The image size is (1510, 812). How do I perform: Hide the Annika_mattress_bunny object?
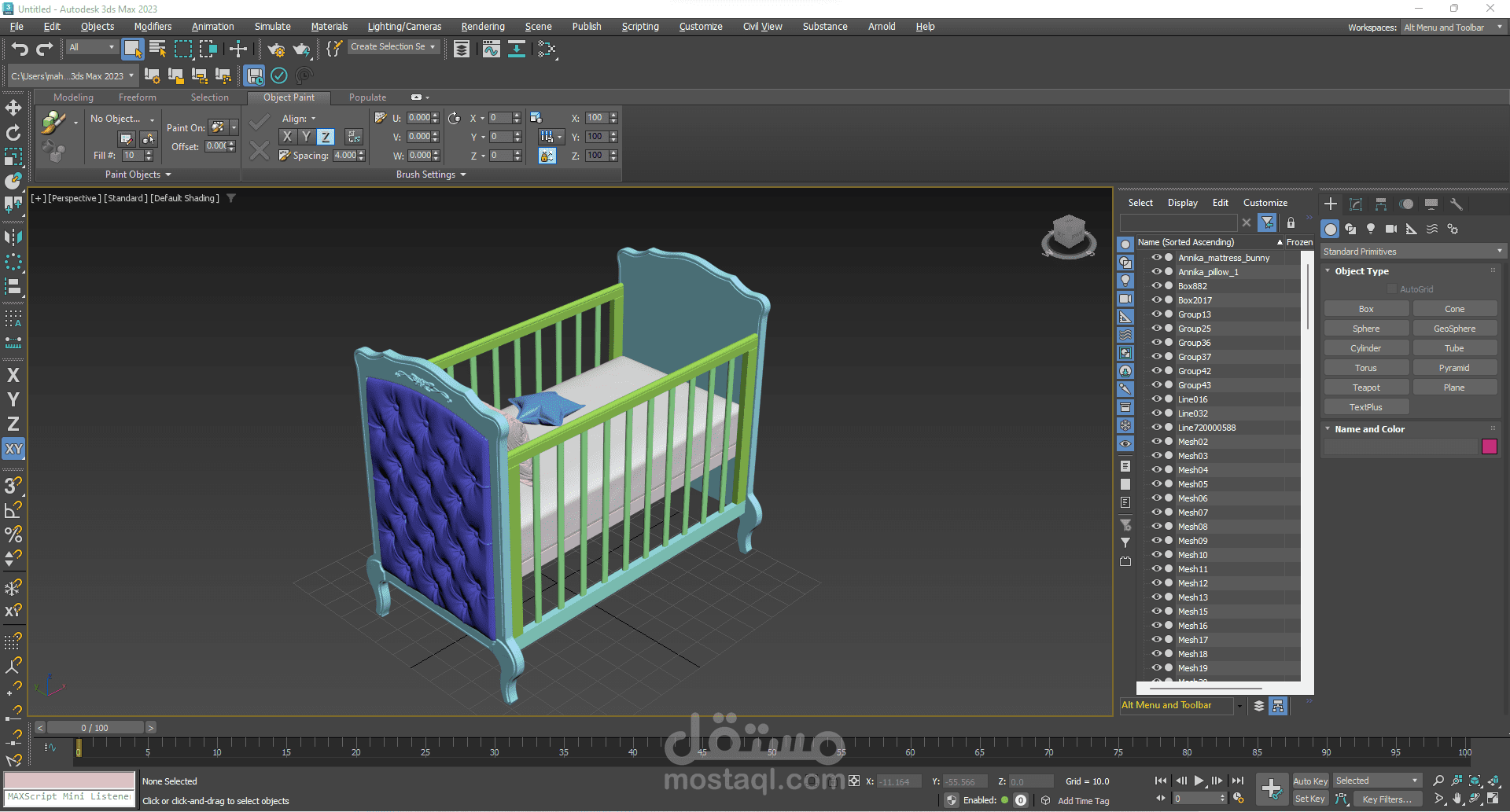tap(1156, 258)
